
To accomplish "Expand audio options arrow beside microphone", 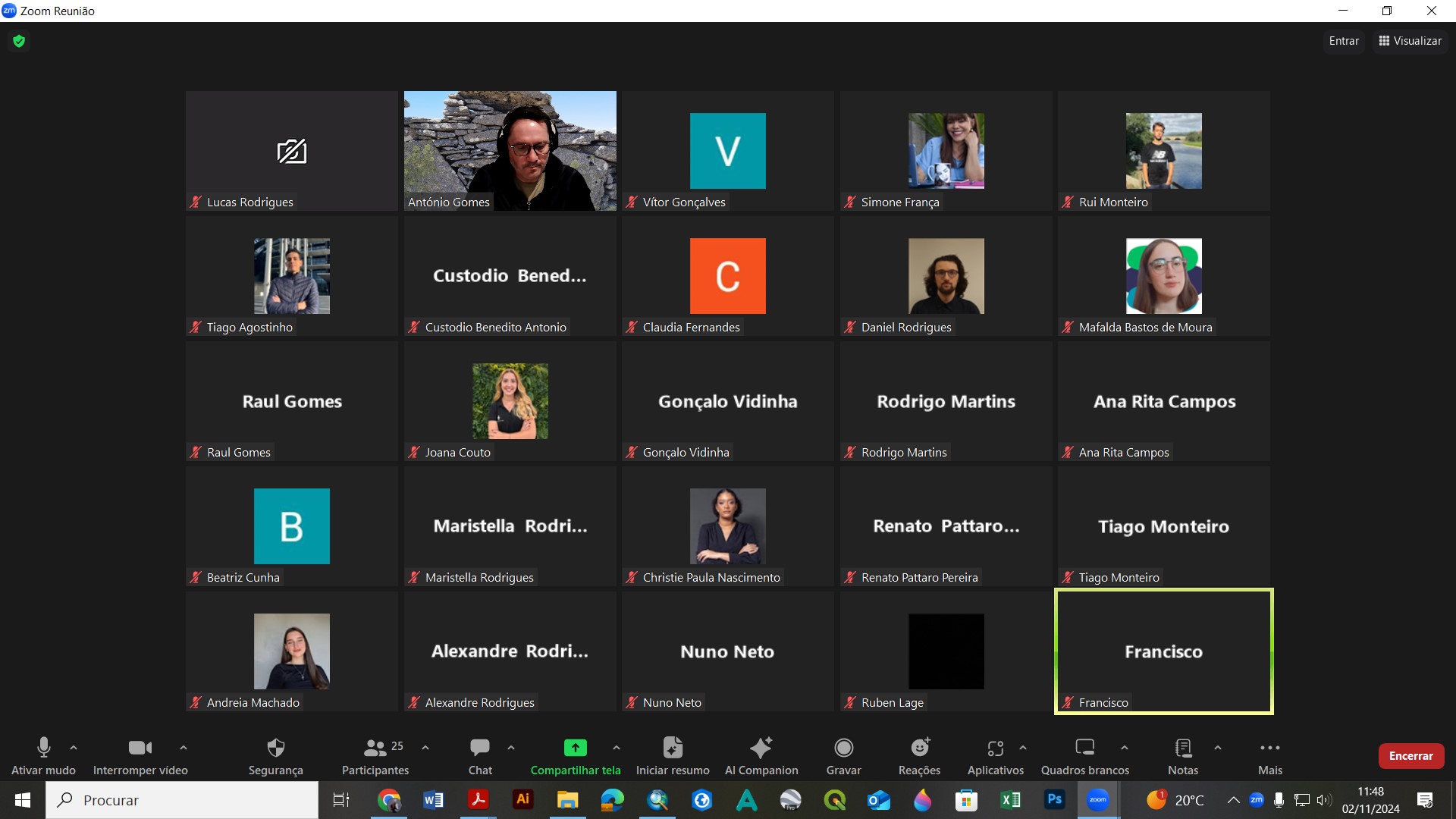I will pyautogui.click(x=74, y=748).
